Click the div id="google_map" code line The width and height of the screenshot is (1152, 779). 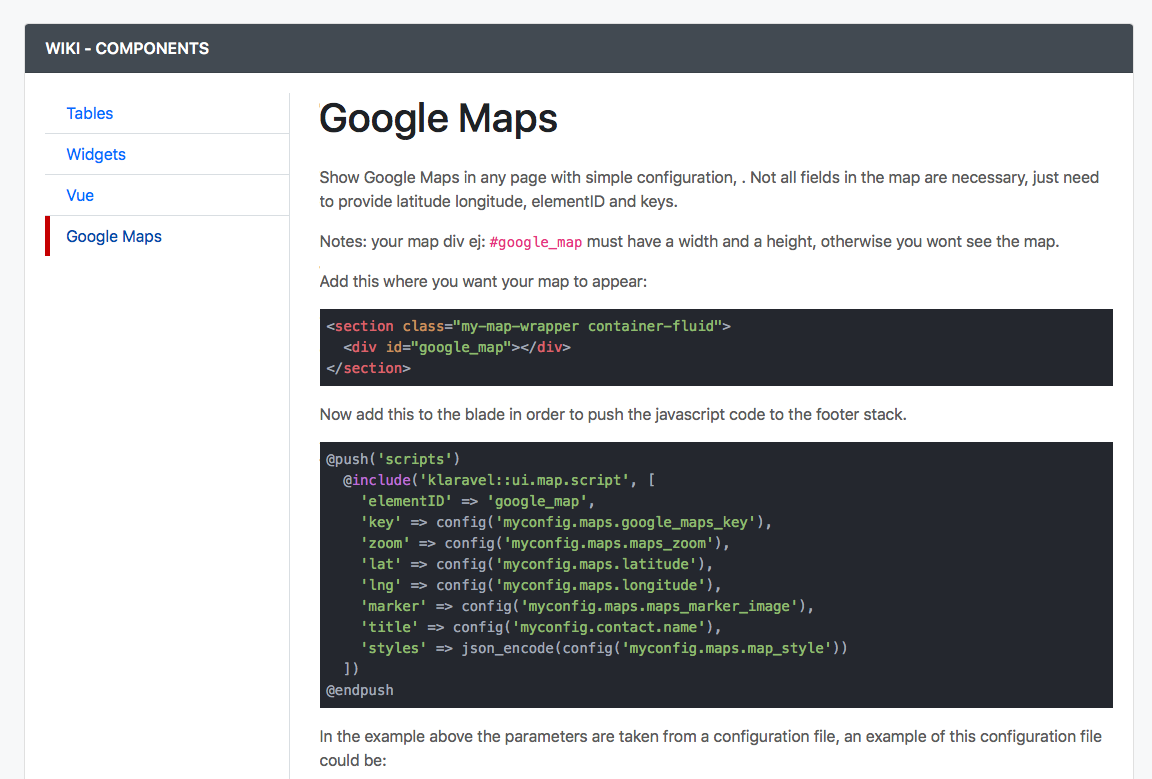(456, 347)
